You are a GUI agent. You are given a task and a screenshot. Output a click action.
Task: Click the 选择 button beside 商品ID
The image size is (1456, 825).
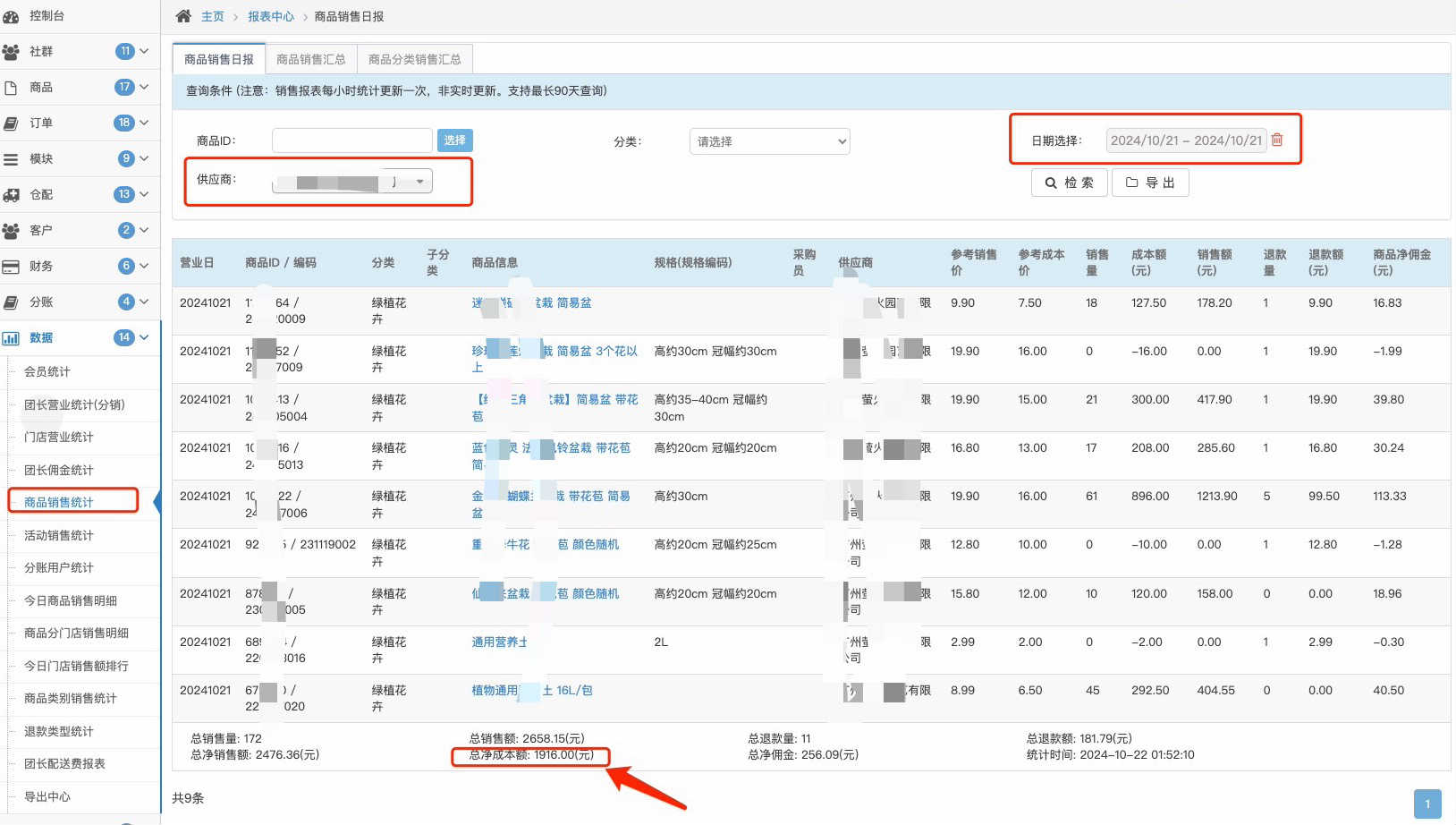[x=455, y=140]
